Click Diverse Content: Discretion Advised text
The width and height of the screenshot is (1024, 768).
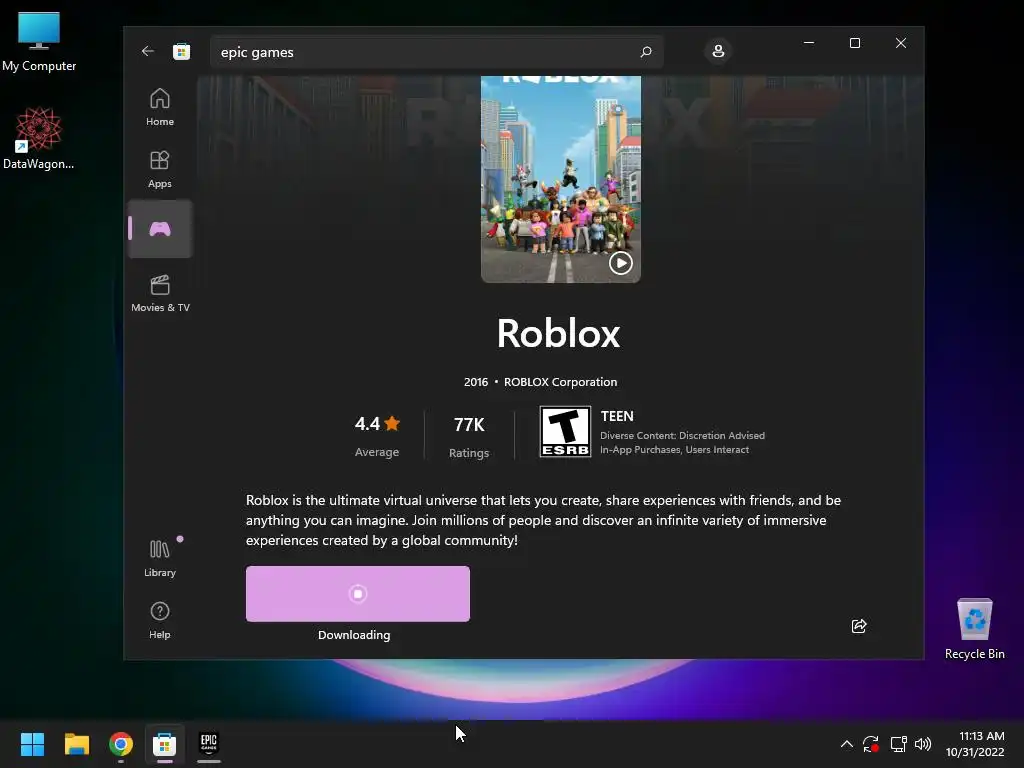pyautogui.click(x=682, y=436)
